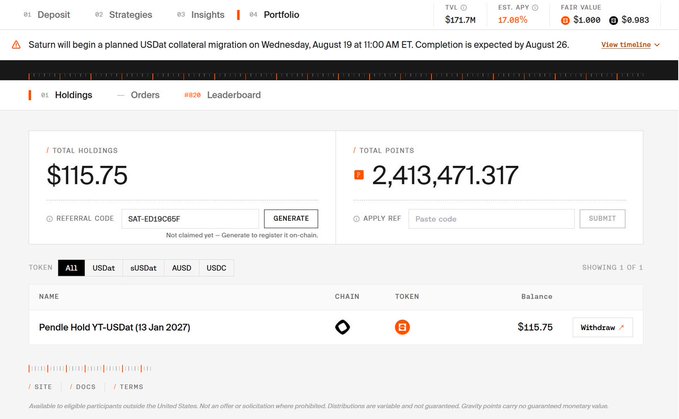
Task: Click Withdraw for Pendle Hold YT-USDat
Action: coord(602,327)
